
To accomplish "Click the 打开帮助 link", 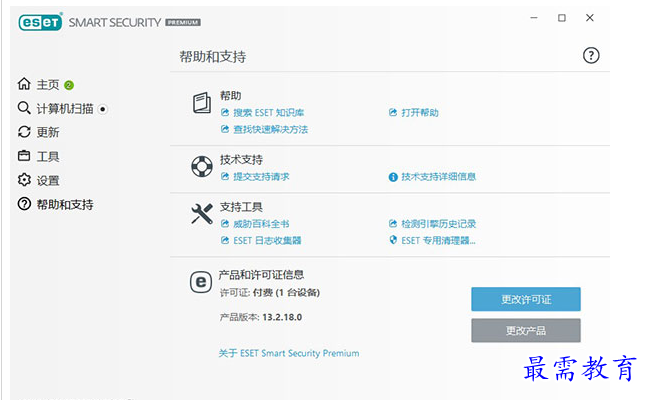I will 420,113.
